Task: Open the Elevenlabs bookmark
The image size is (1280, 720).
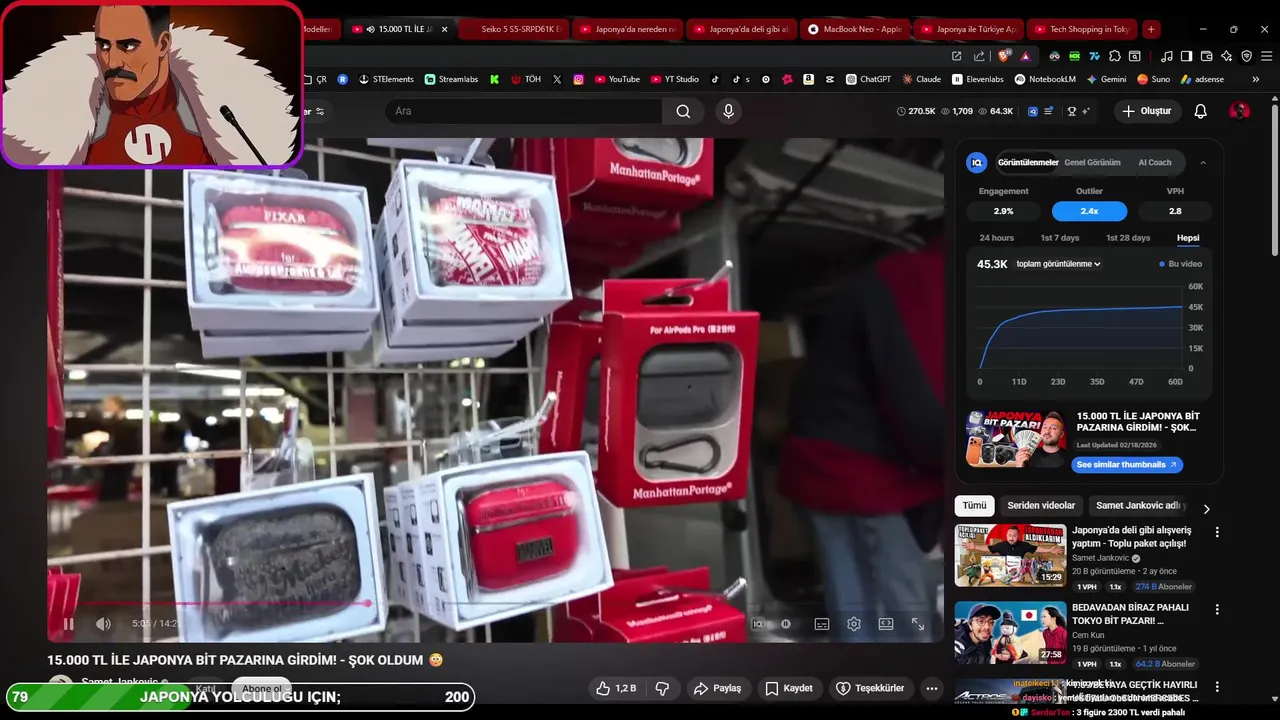Action: click(977, 79)
